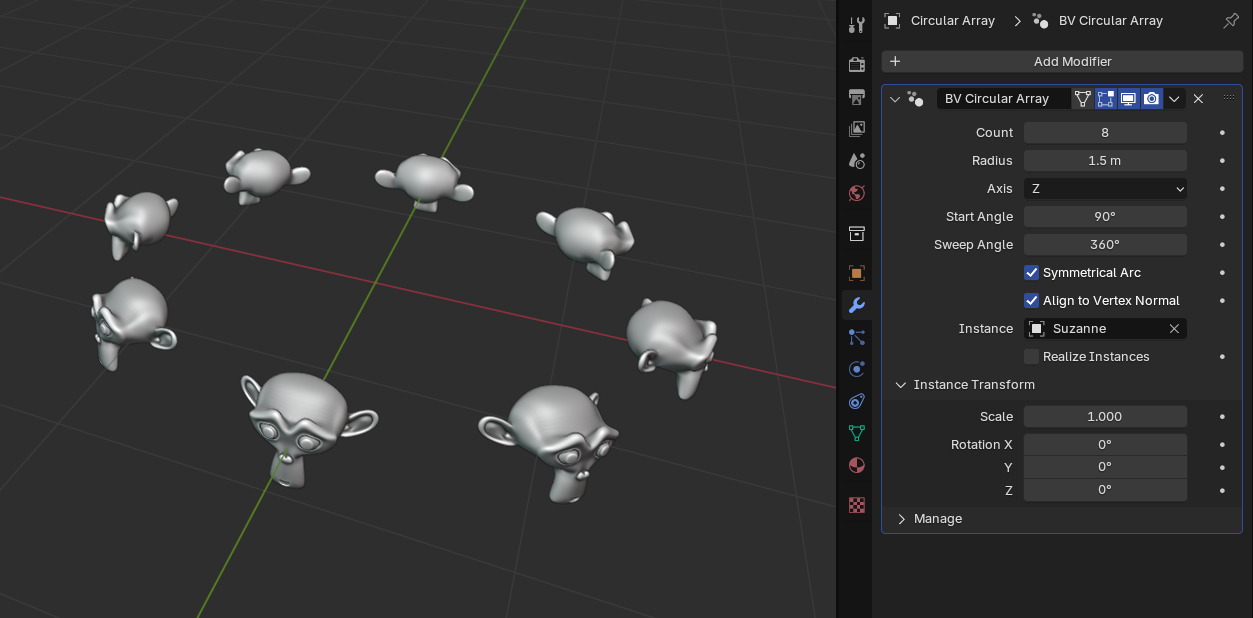The image size is (1253, 618).
Task: Open the World properties tab
Action: pyautogui.click(x=856, y=193)
